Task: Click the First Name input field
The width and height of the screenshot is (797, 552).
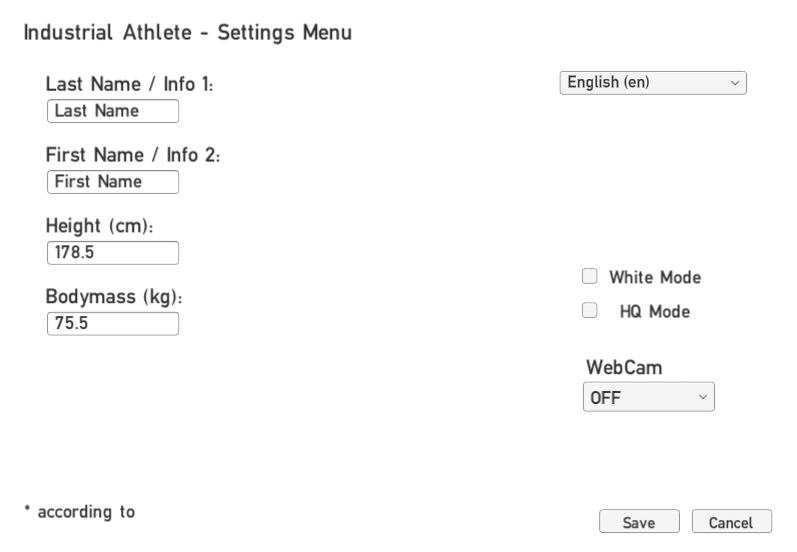Action: pos(112,182)
